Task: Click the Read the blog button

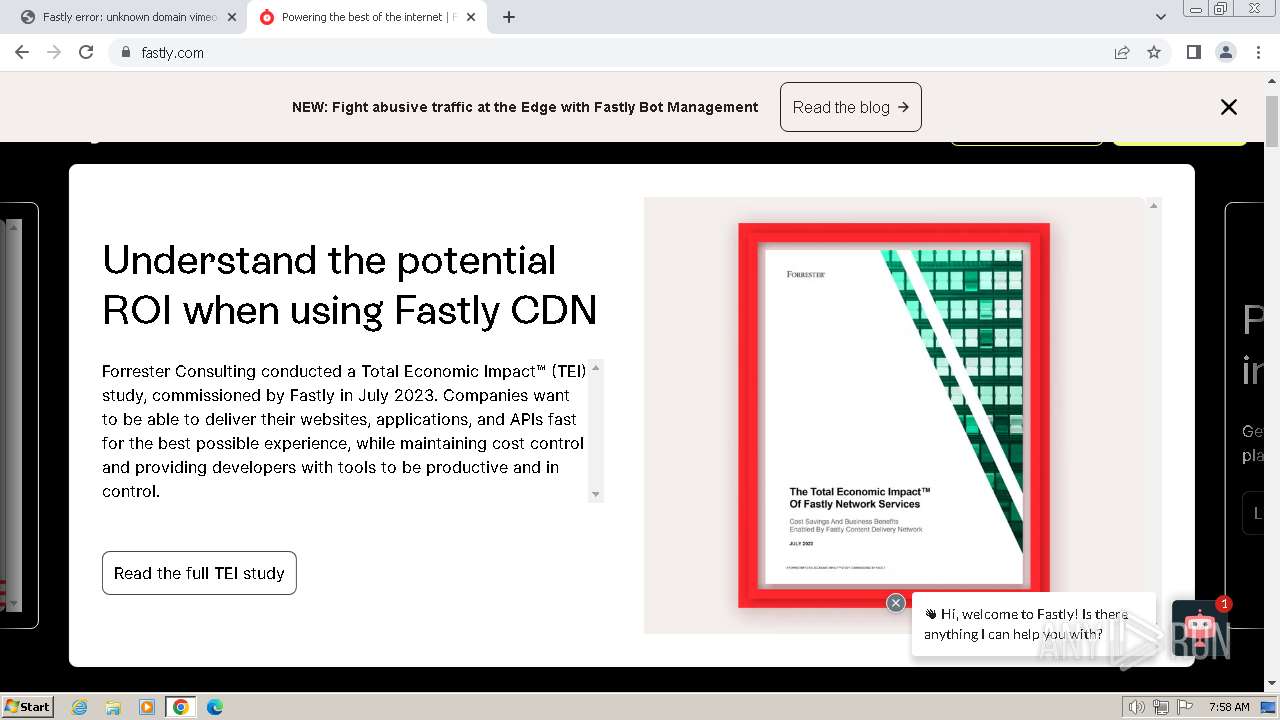Action: [851, 107]
